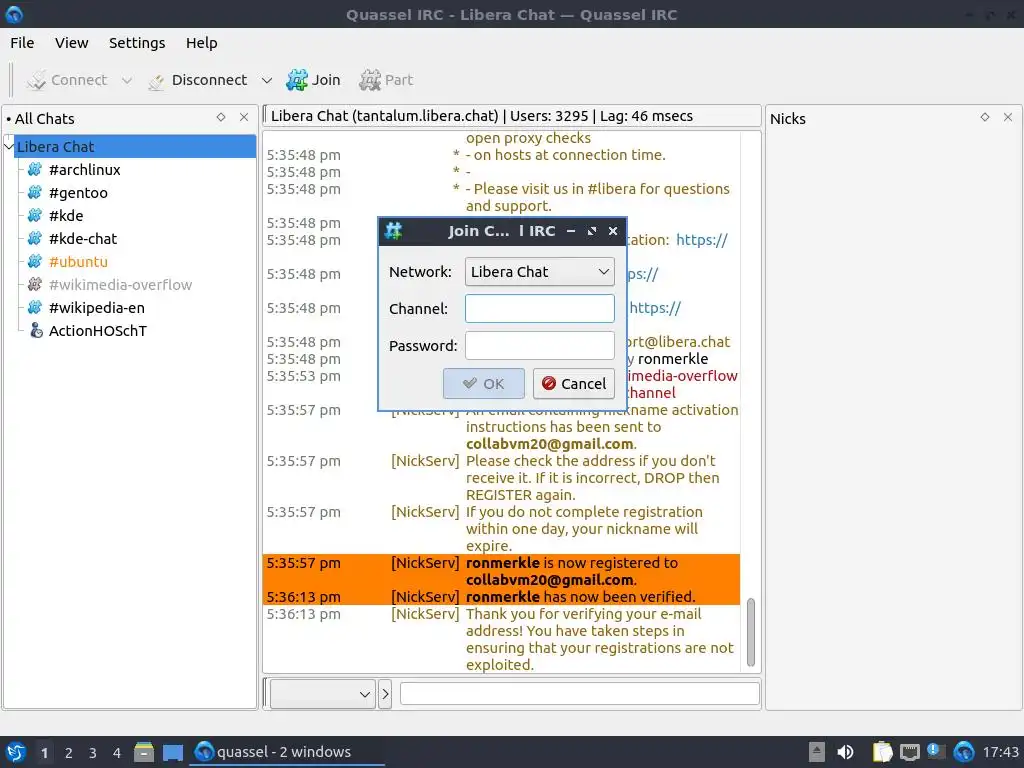Screen dimensions: 1024x768
Task: Click the 17:43 taskbar clock
Action: click(x=1000, y=752)
